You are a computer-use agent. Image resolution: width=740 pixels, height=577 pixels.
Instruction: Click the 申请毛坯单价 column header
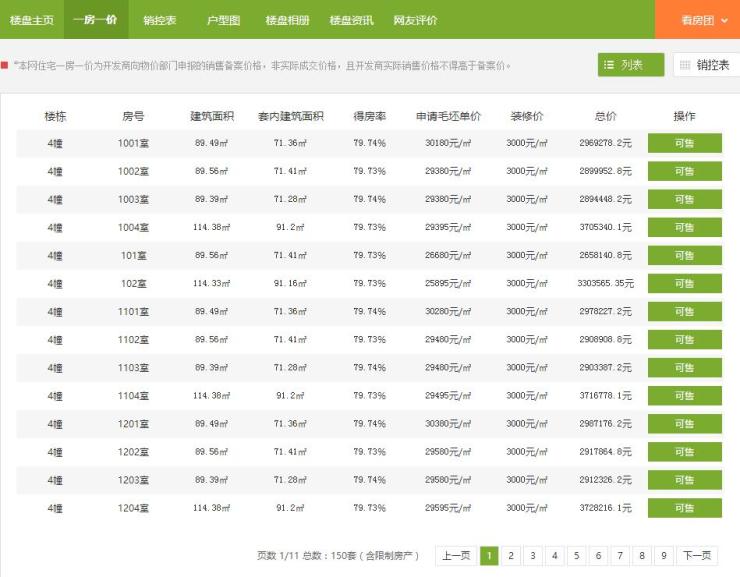tap(448, 116)
